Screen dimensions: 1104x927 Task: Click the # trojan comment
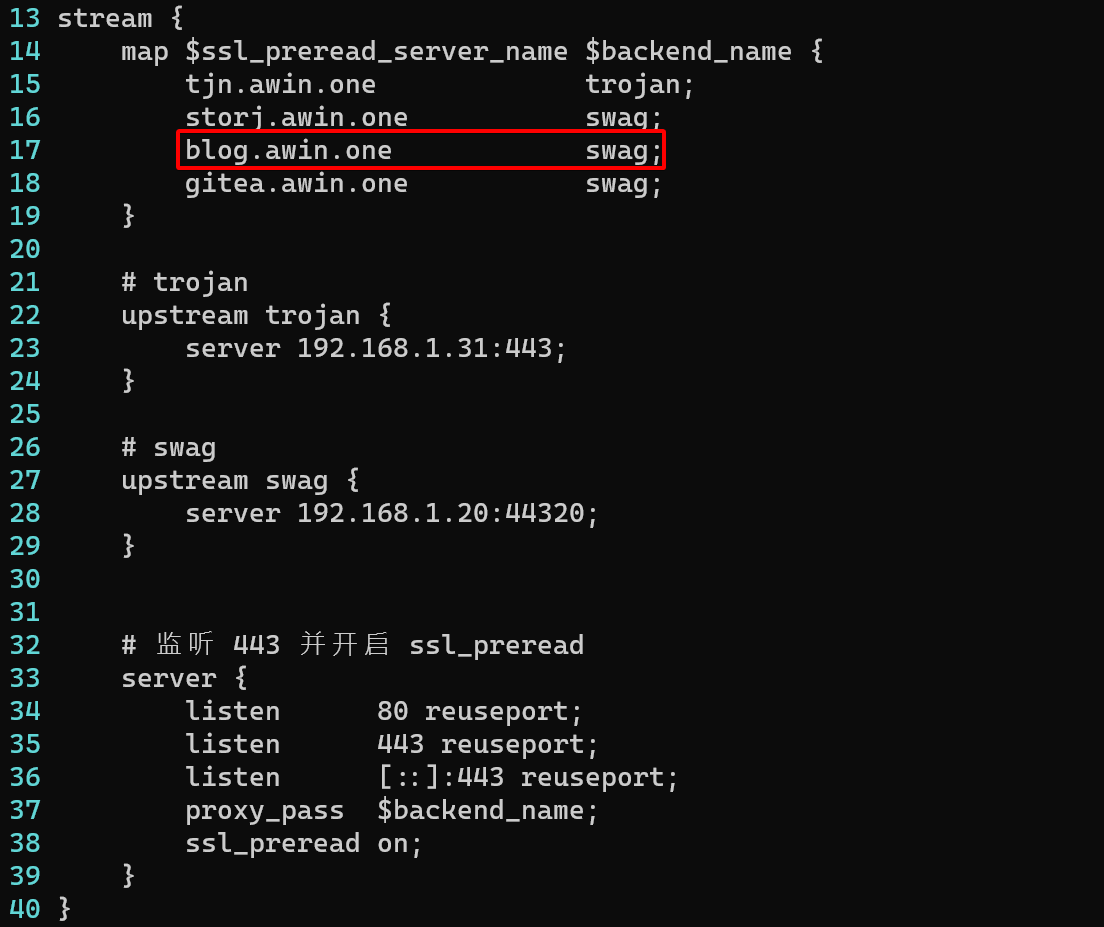[185, 282]
